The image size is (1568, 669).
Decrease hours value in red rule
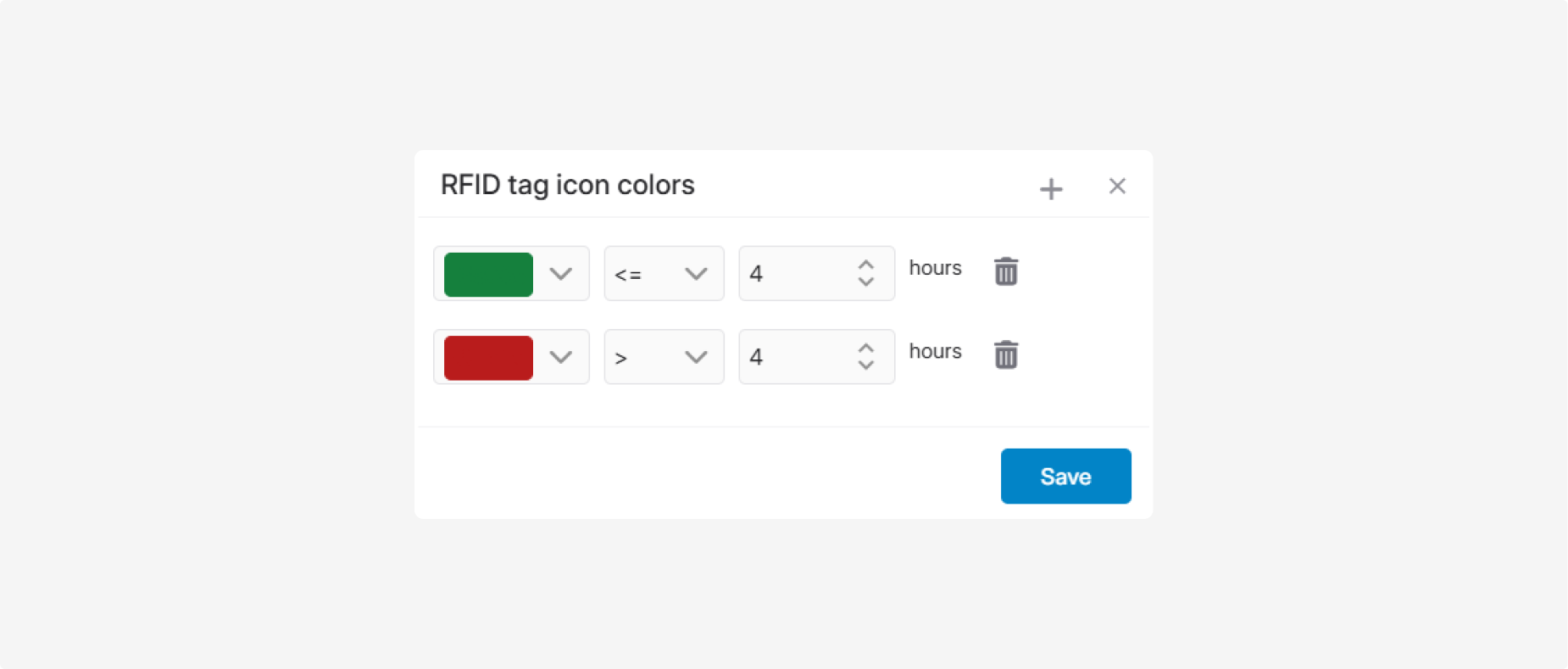click(865, 365)
